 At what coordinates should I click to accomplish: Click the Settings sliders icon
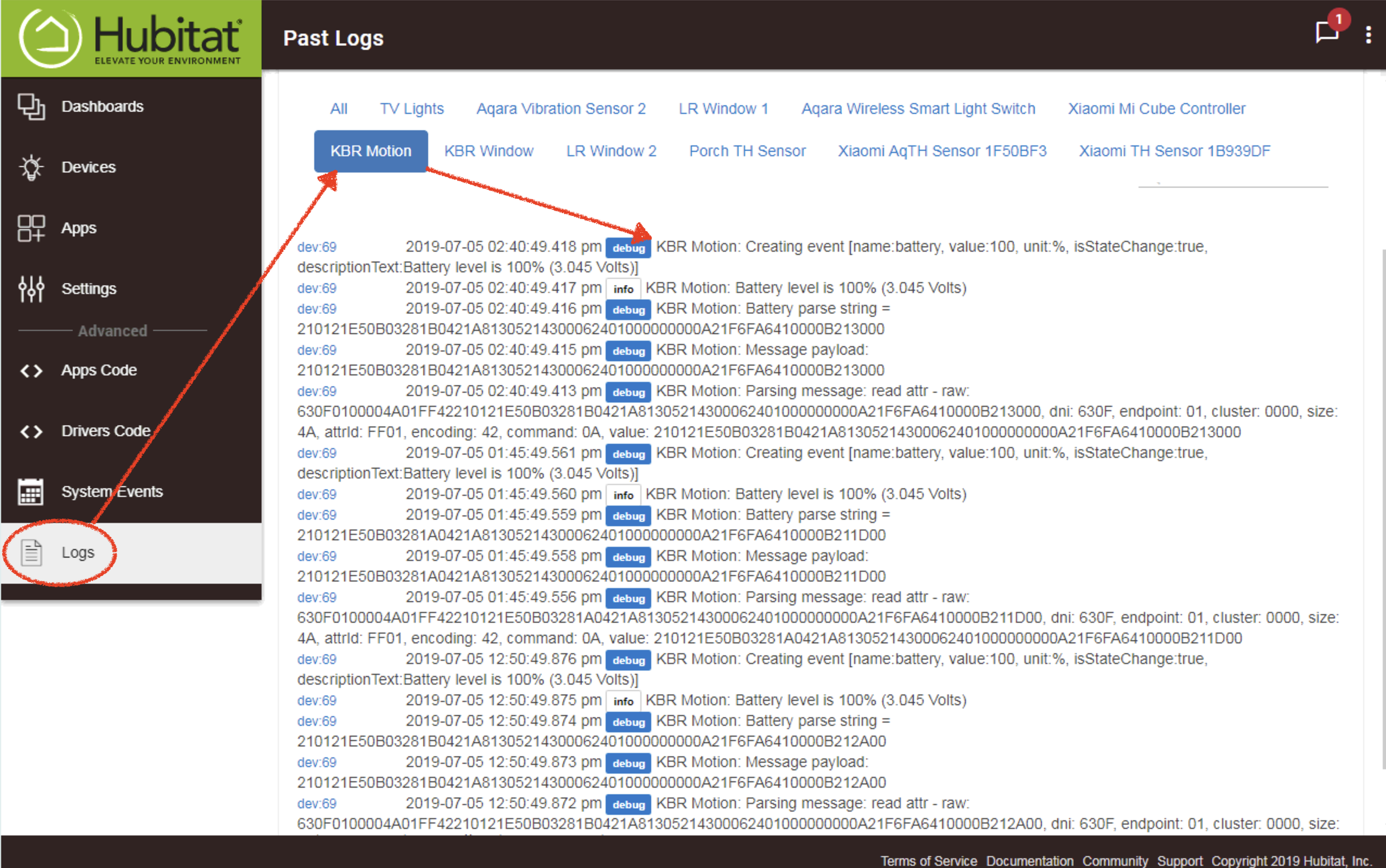point(31,289)
